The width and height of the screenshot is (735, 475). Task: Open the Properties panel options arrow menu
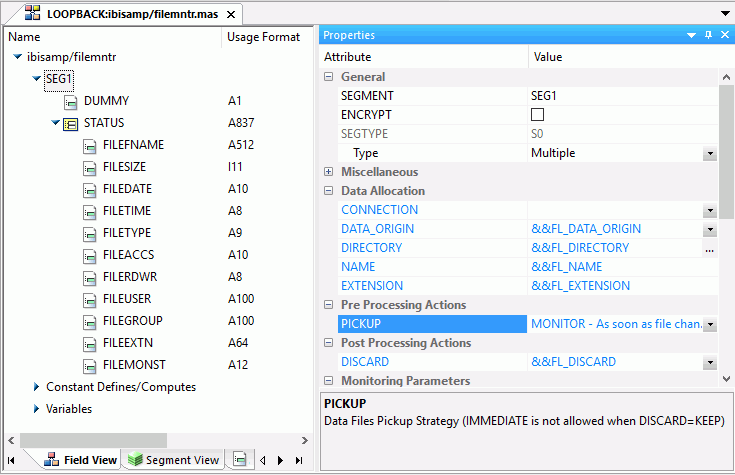(x=691, y=36)
